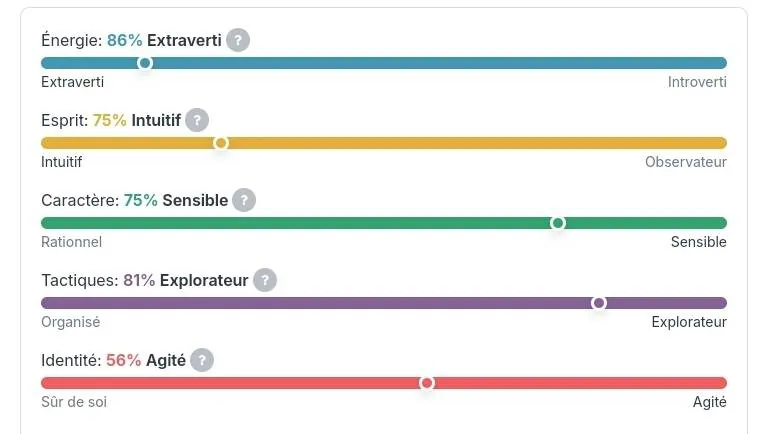Click the Organisé label
This screenshot has height=434, width=760.
[71, 322]
